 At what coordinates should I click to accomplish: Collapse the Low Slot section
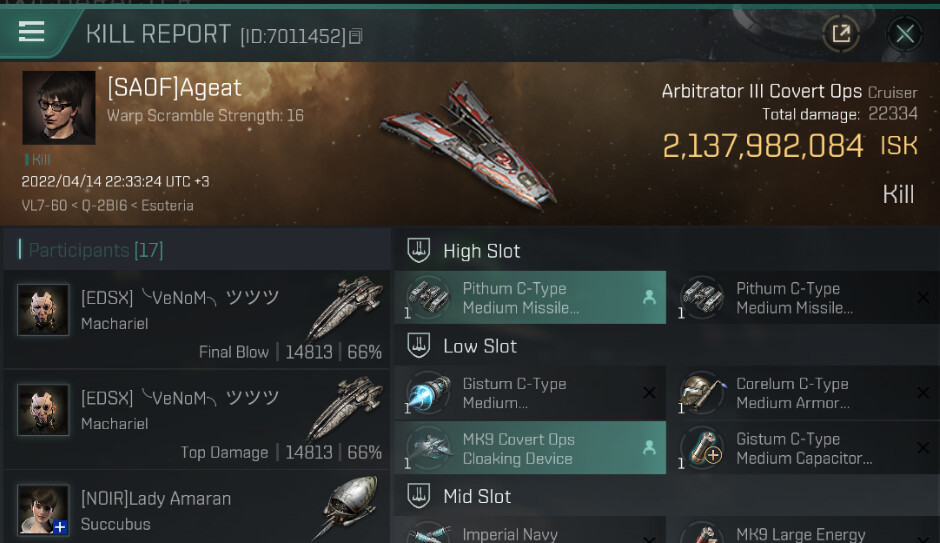(479, 346)
